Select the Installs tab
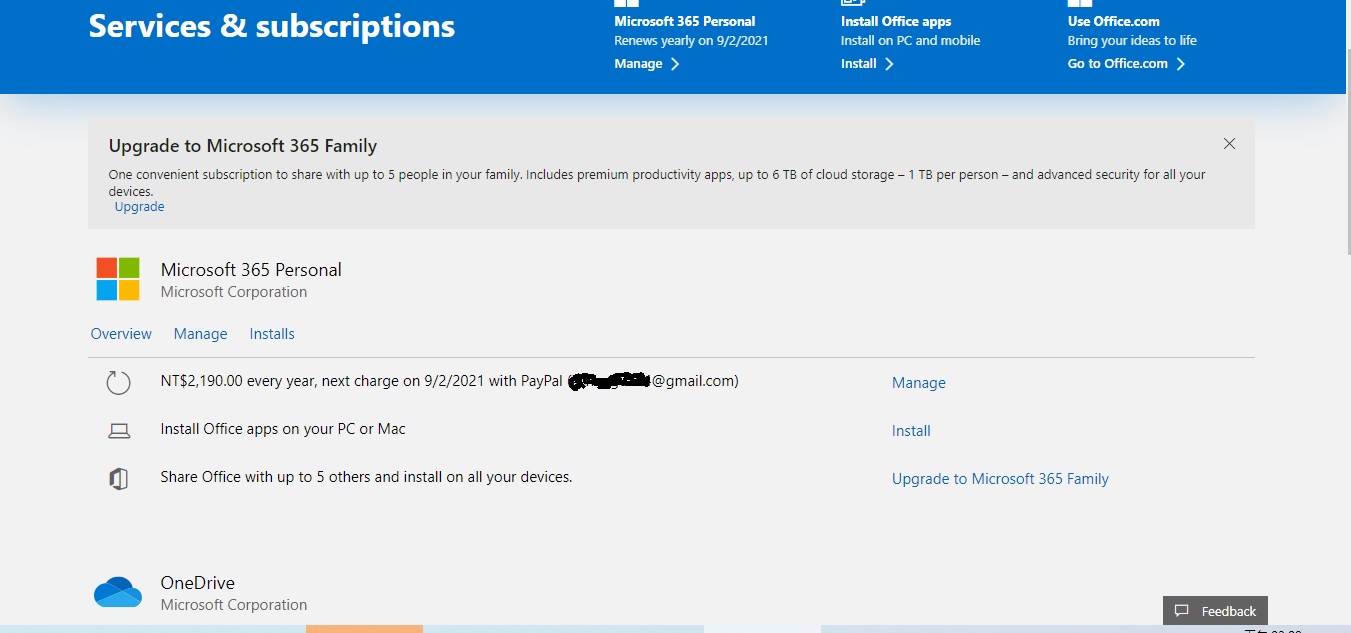1351x633 pixels. 272,334
